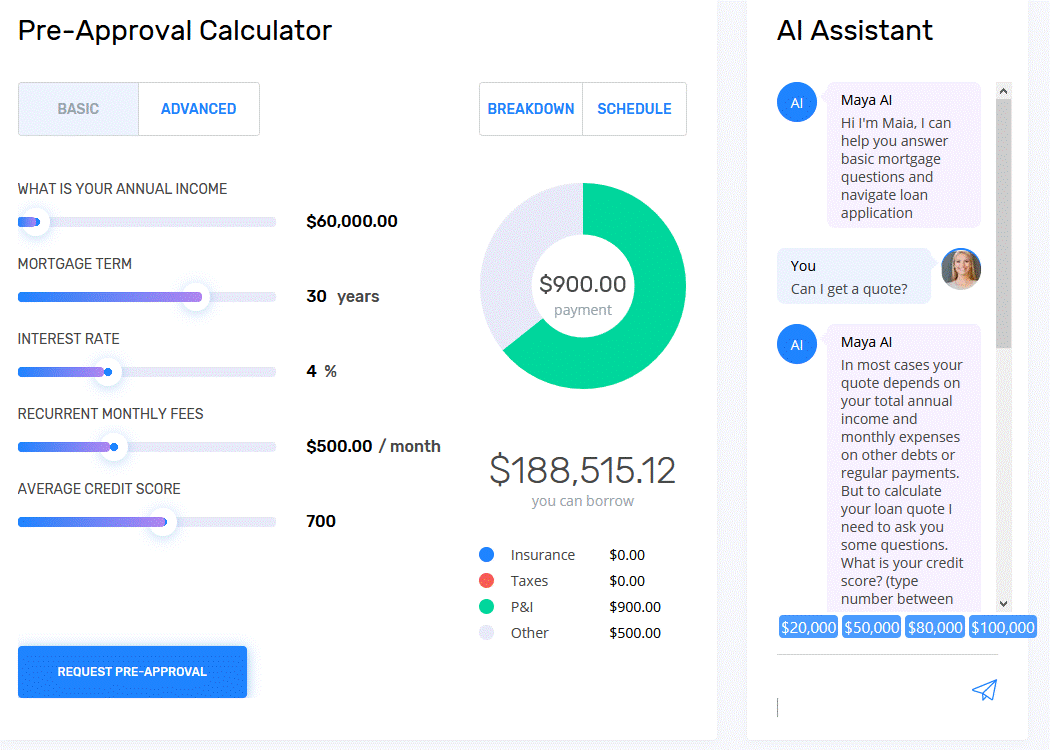The image size is (1050, 750).
Task: Click the AI Assistant heading
Action: pyautogui.click(x=854, y=31)
